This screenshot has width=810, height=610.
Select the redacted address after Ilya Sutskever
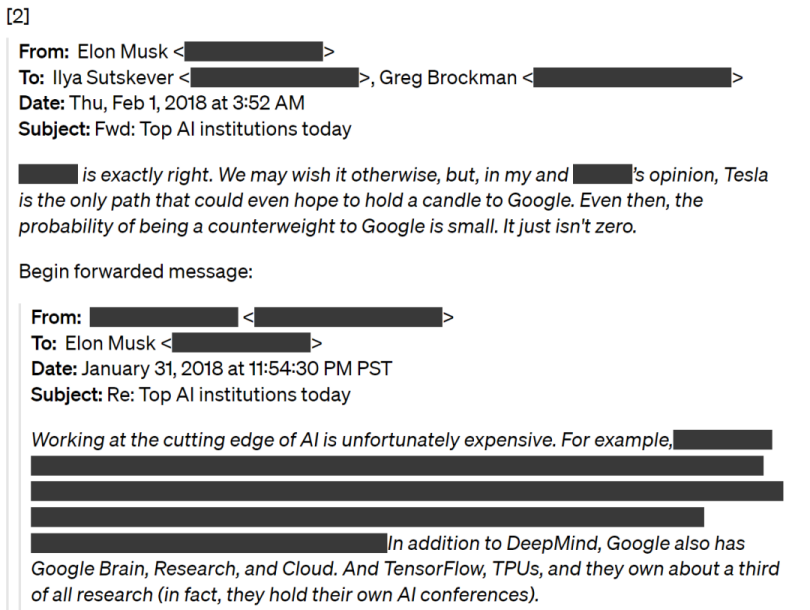tap(274, 78)
